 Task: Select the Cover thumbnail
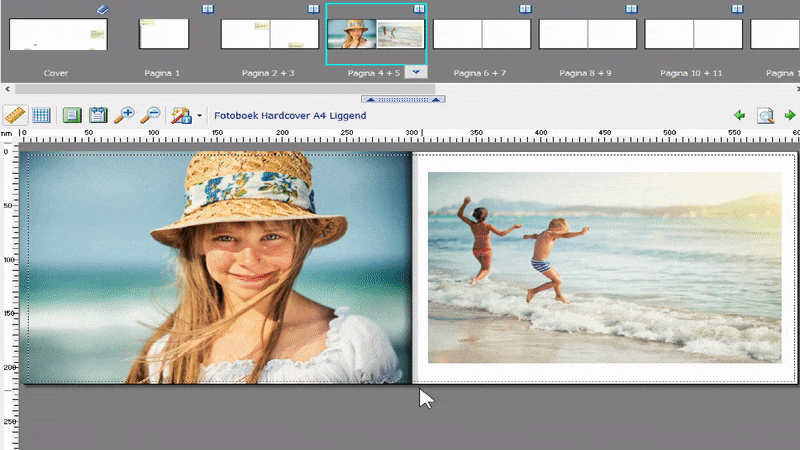click(x=58, y=35)
